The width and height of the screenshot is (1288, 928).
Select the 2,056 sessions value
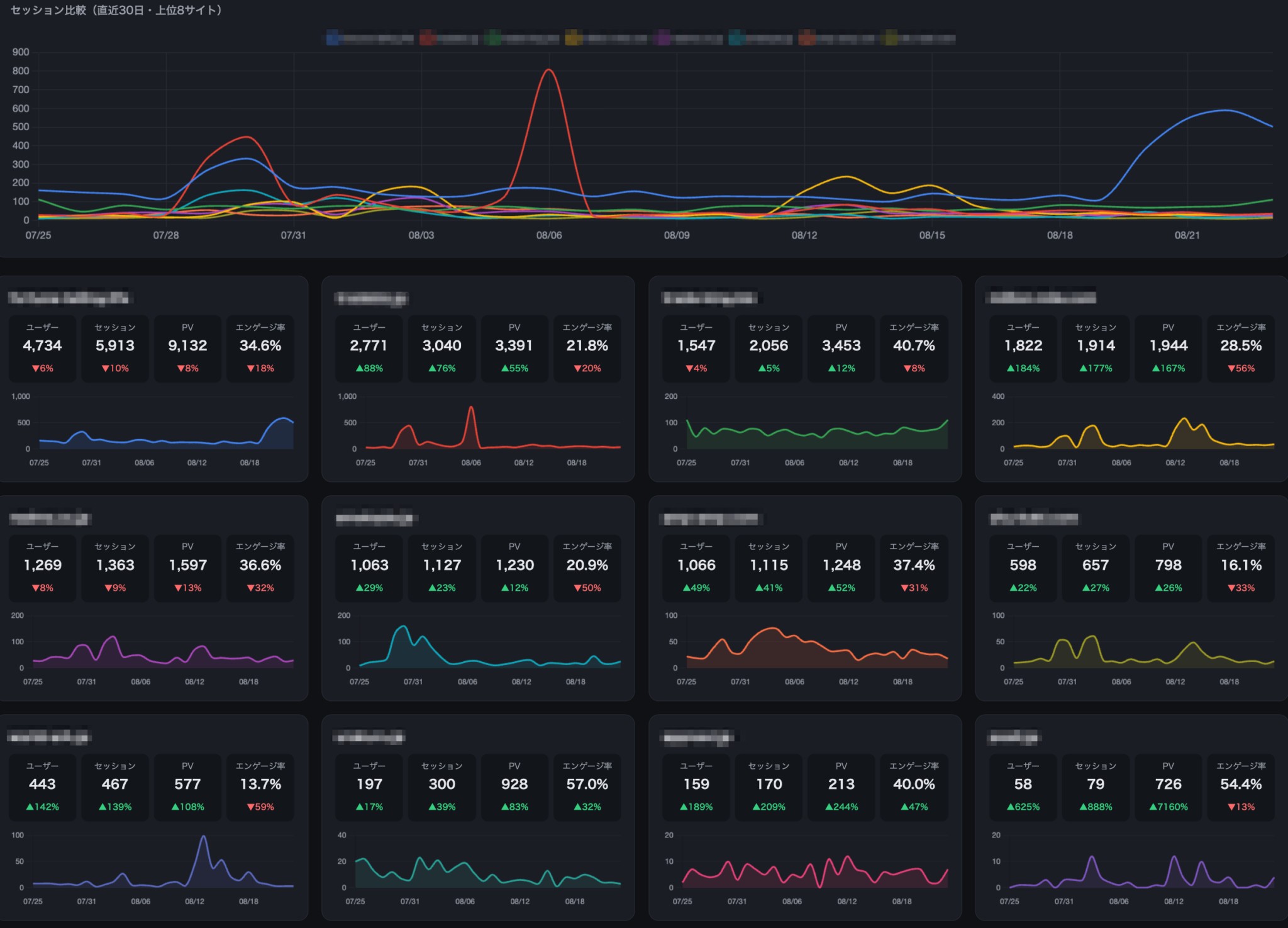[769, 345]
